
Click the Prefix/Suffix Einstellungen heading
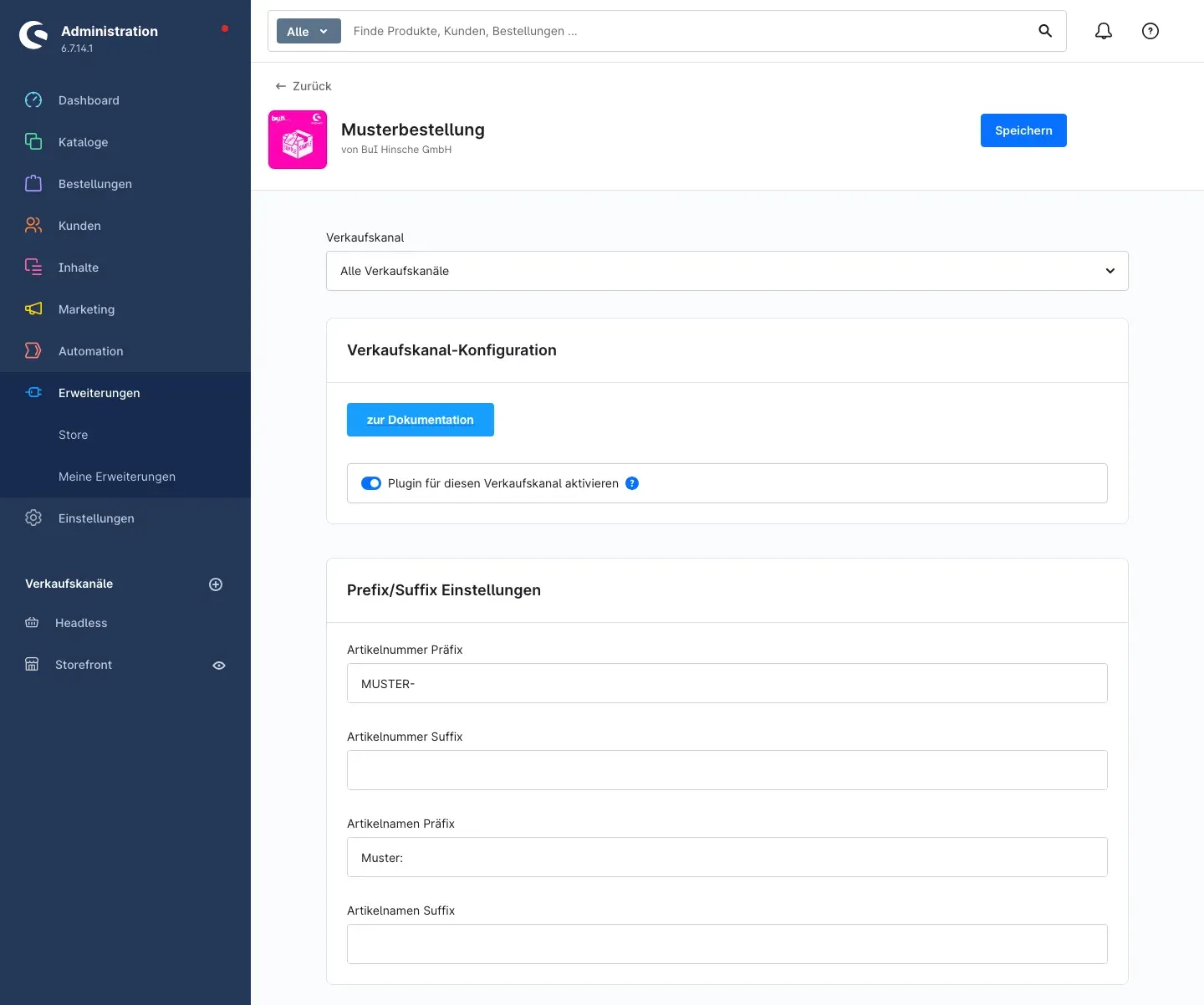click(444, 590)
